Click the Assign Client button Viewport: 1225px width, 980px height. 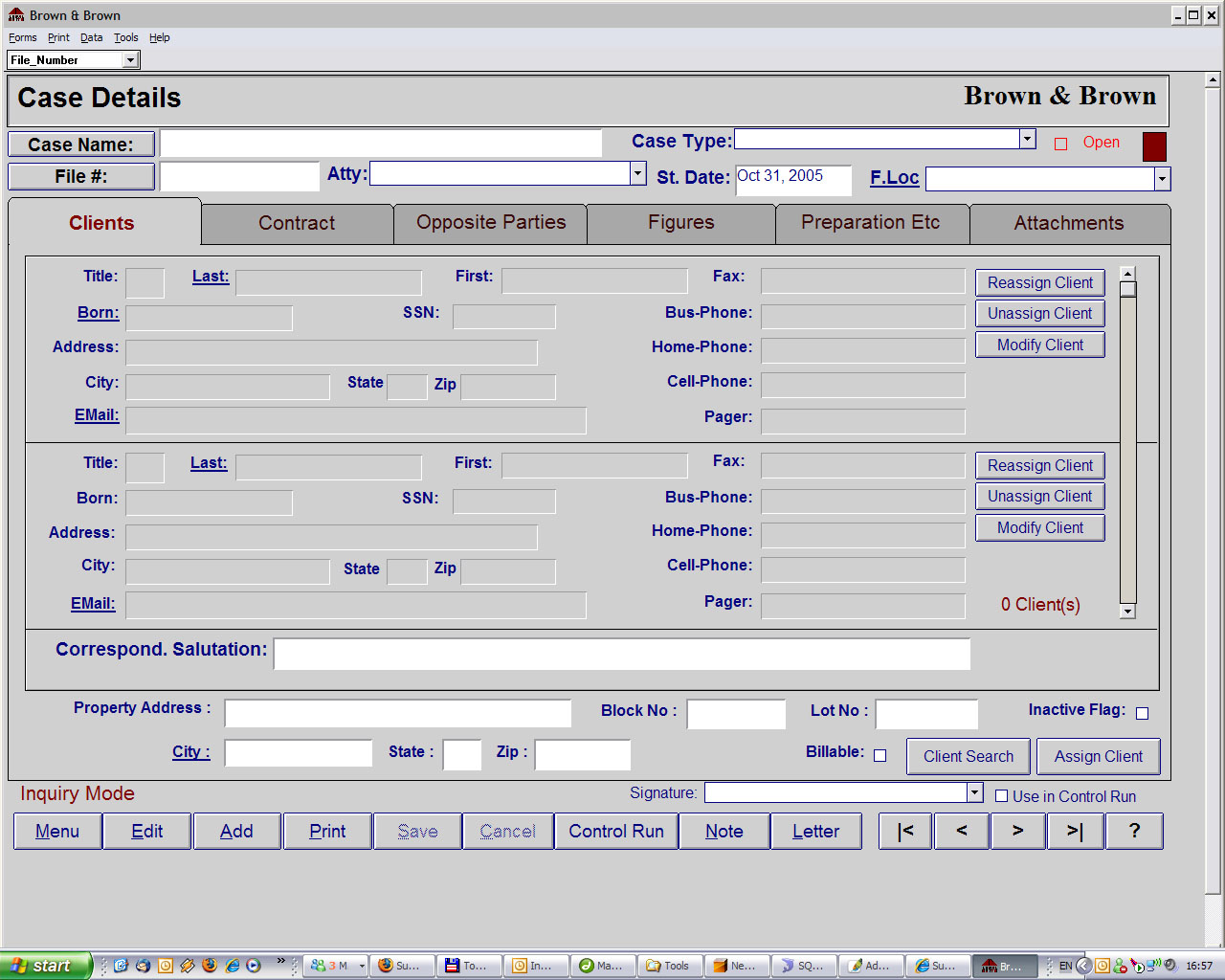point(1099,756)
